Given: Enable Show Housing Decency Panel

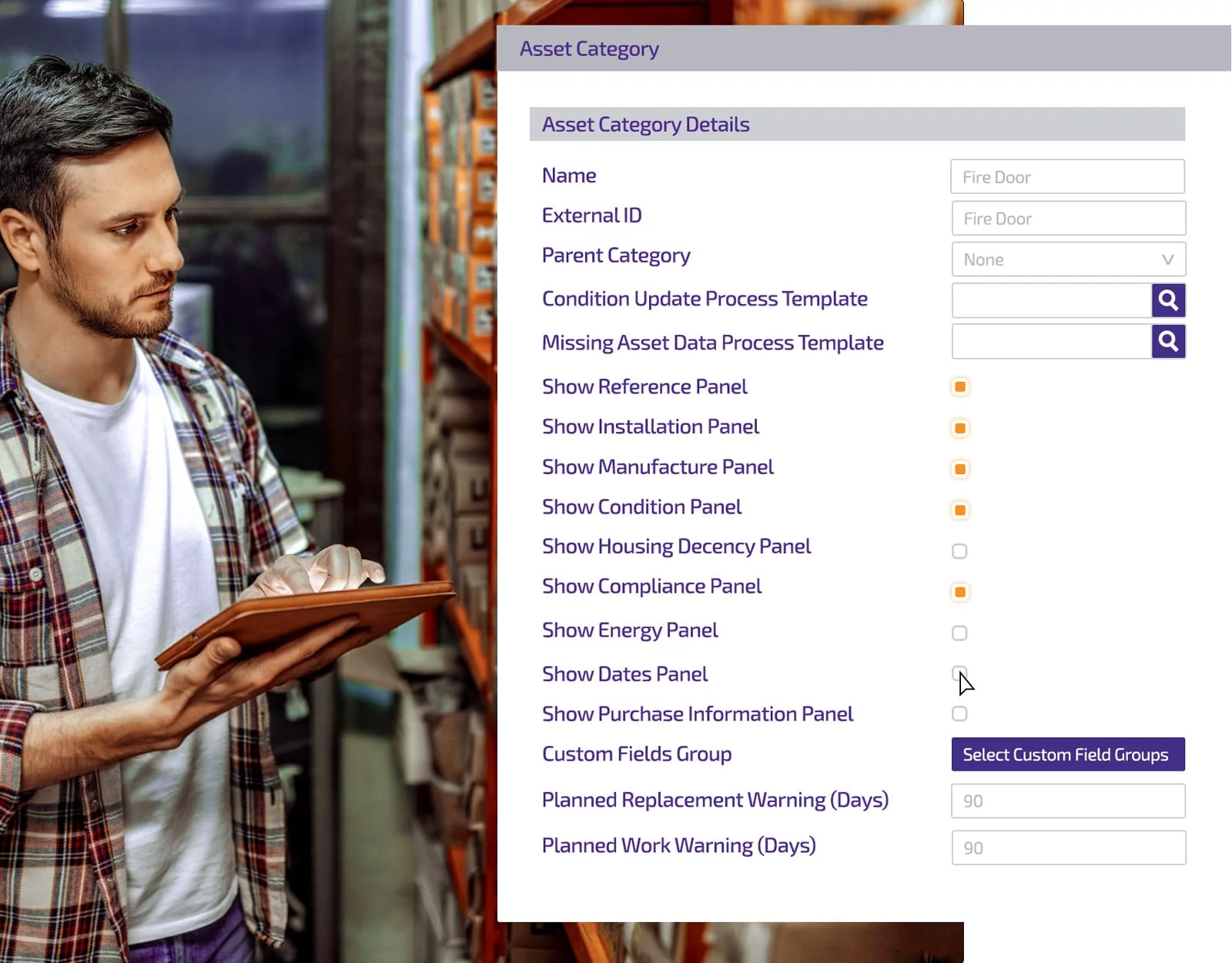Looking at the screenshot, I should pyautogui.click(x=959, y=551).
